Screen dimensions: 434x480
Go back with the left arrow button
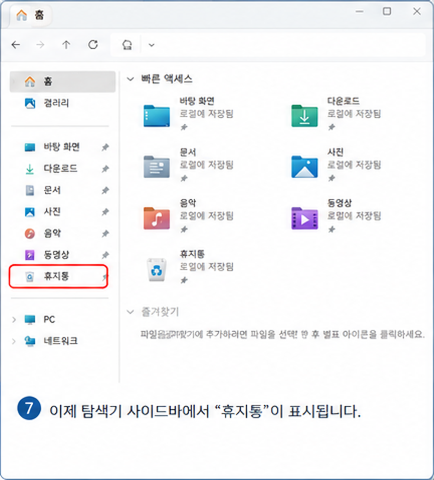pos(16,45)
